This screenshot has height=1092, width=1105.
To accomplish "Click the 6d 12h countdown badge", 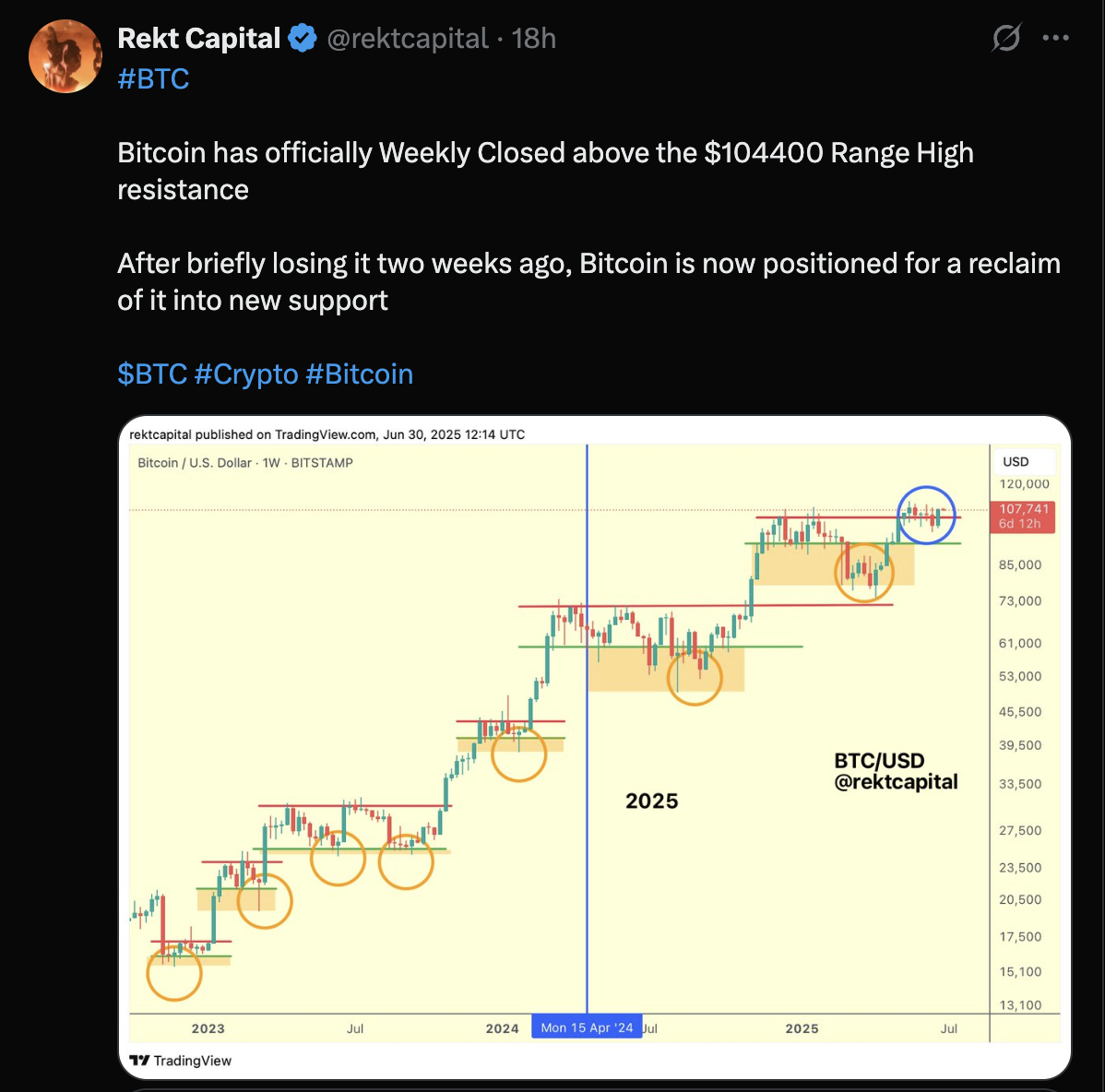I will (x=1020, y=521).
